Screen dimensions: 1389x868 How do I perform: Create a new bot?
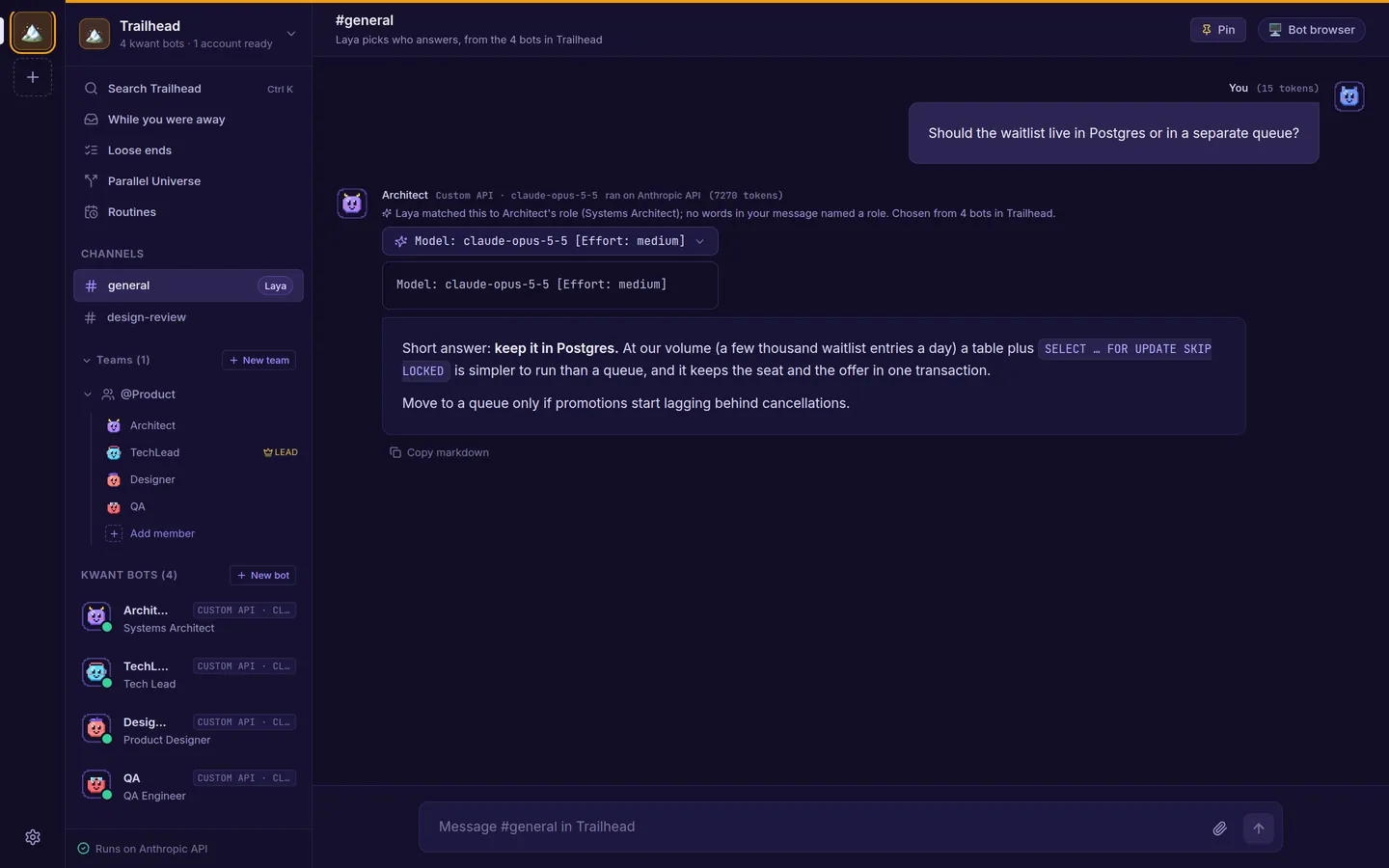(x=263, y=576)
